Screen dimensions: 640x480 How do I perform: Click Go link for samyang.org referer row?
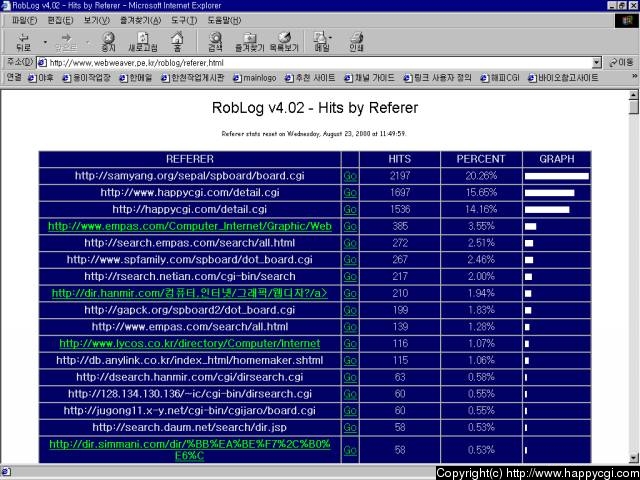[x=350, y=176]
